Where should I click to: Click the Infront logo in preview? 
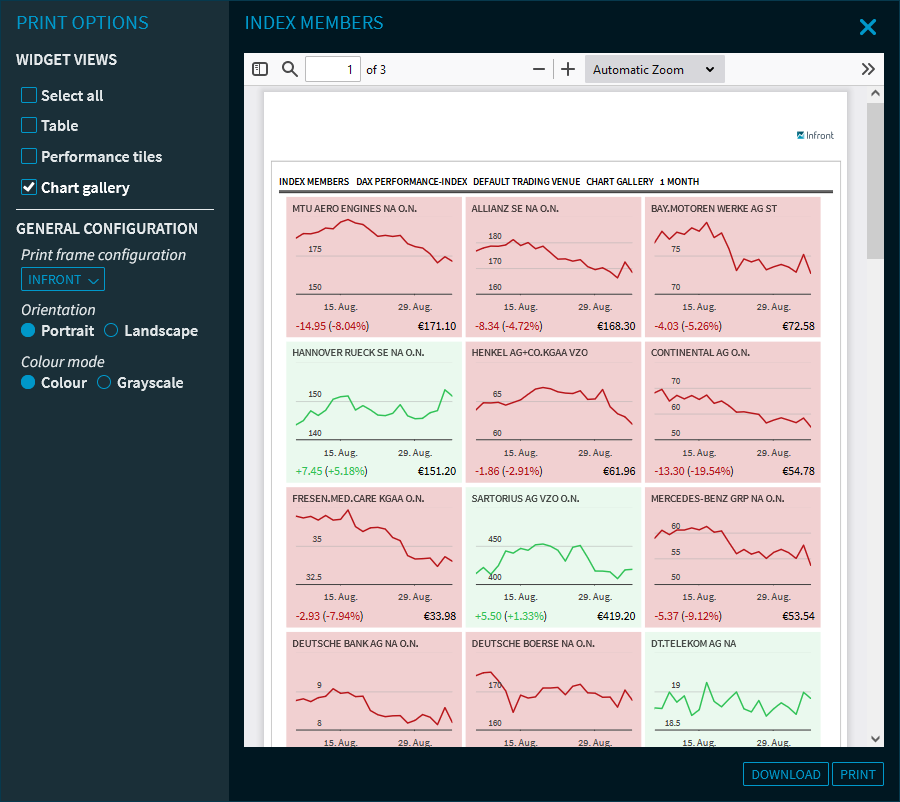[815, 135]
